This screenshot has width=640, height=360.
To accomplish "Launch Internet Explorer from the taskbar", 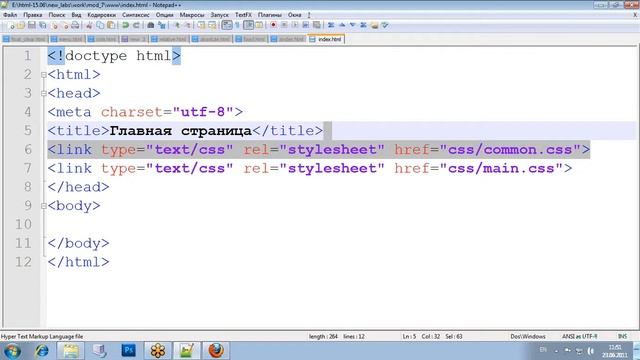I will tap(42, 351).
